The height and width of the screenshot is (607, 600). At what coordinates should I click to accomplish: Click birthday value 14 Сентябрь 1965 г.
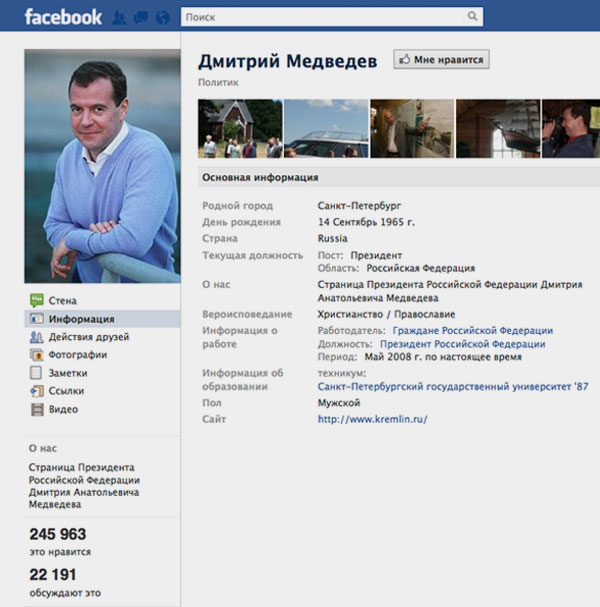(x=366, y=222)
